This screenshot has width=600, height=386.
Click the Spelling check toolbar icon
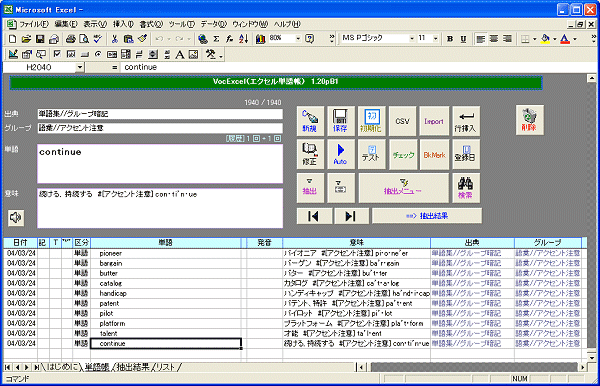97,39
